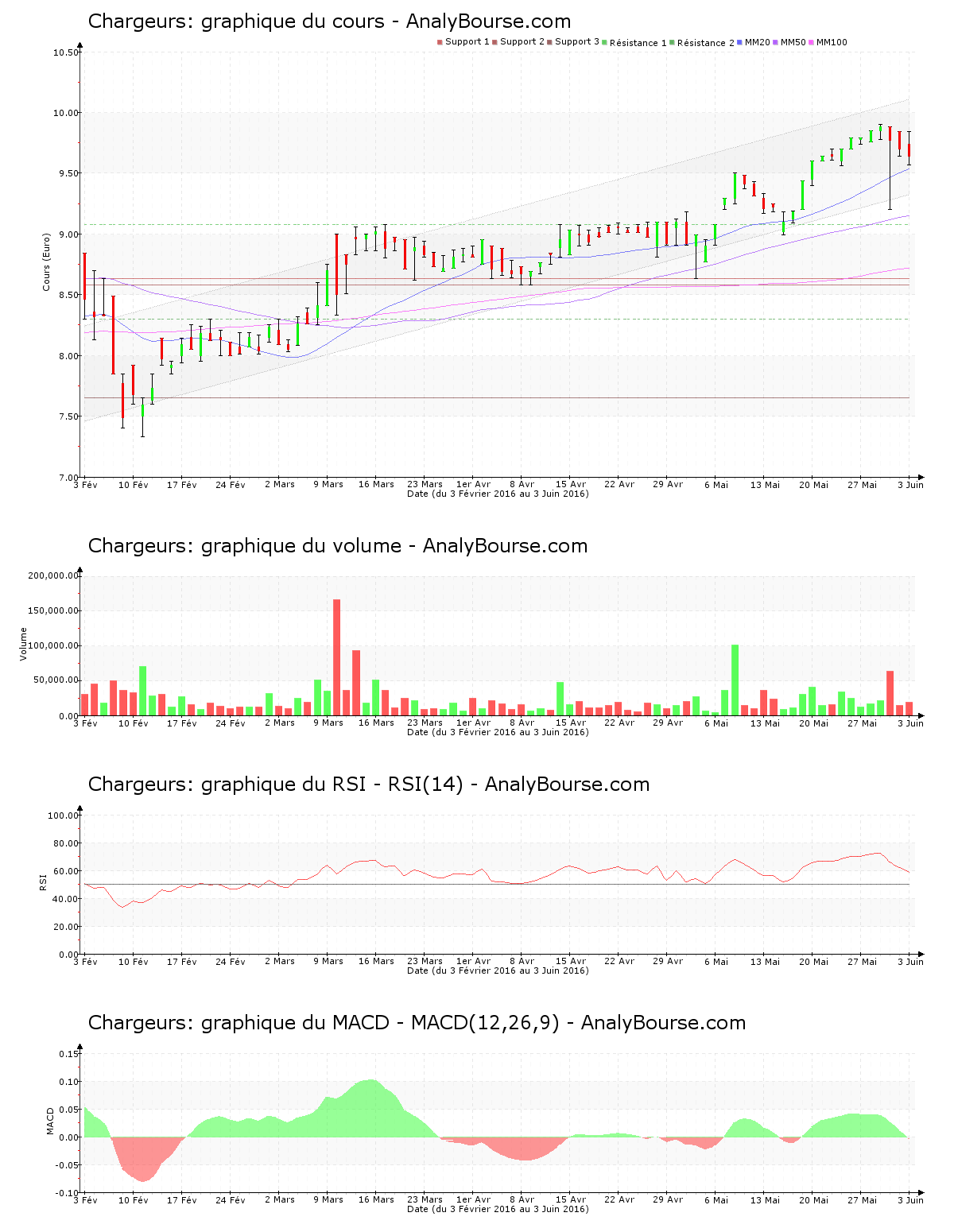The width and height of the screenshot is (954, 1232).
Task: Click the '50,000.00' volume axis label
Action: click(x=56, y=680)
